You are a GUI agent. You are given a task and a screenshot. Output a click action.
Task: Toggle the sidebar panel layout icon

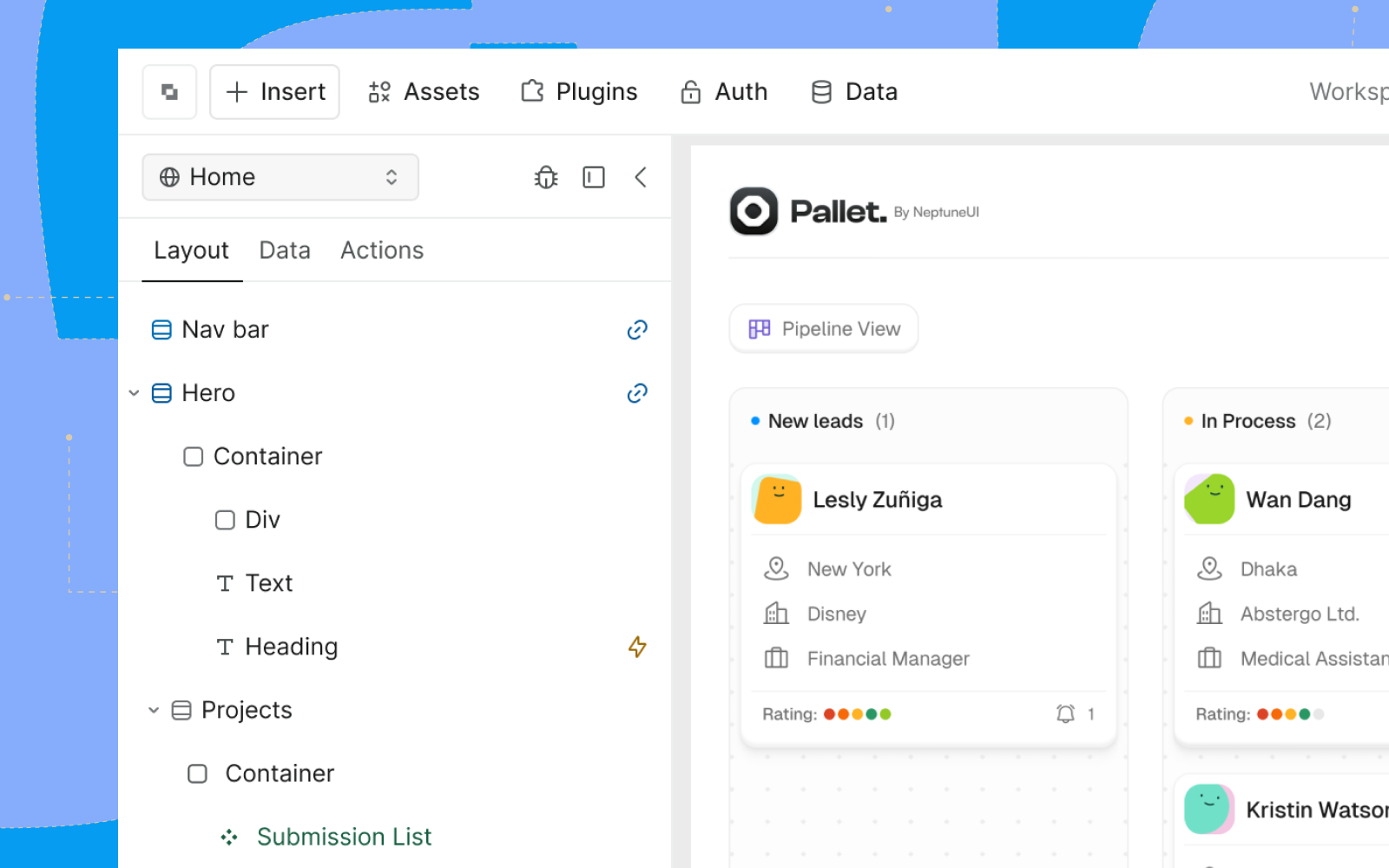[594, 177]
